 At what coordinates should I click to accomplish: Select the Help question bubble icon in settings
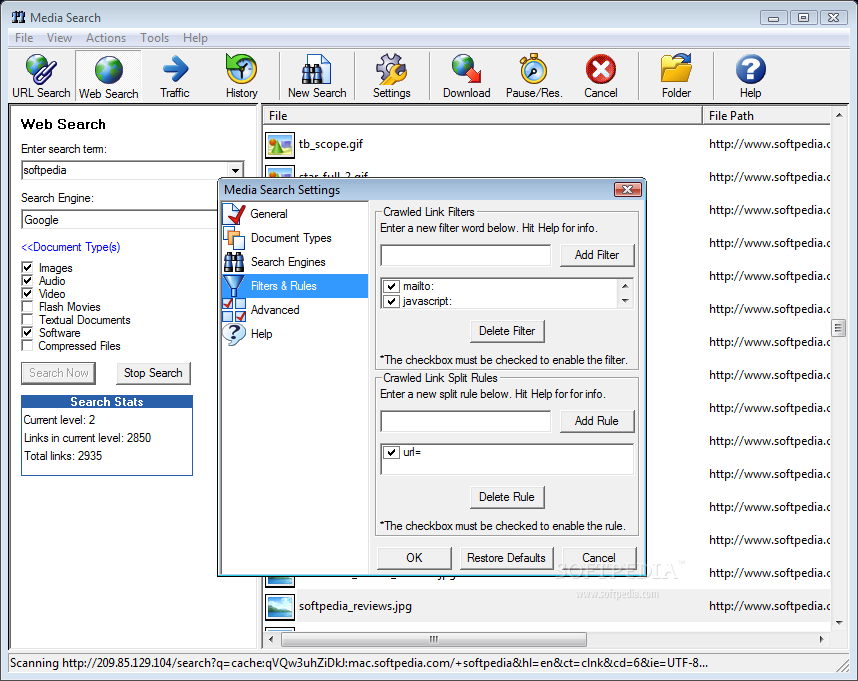click(x=234, y=334)
